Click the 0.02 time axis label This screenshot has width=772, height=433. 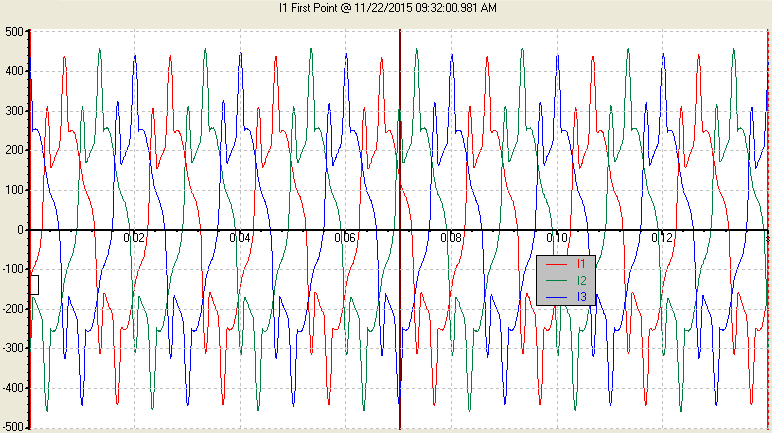point(134,238)
